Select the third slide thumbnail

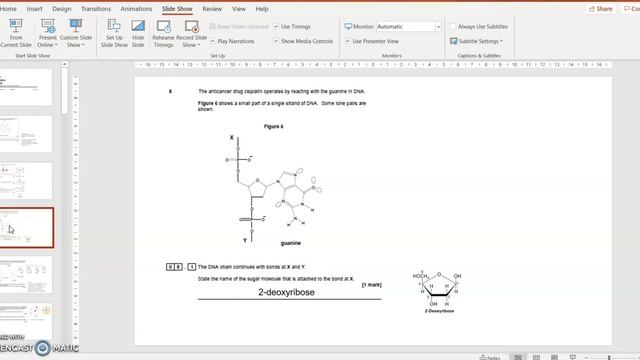(25, 181)
